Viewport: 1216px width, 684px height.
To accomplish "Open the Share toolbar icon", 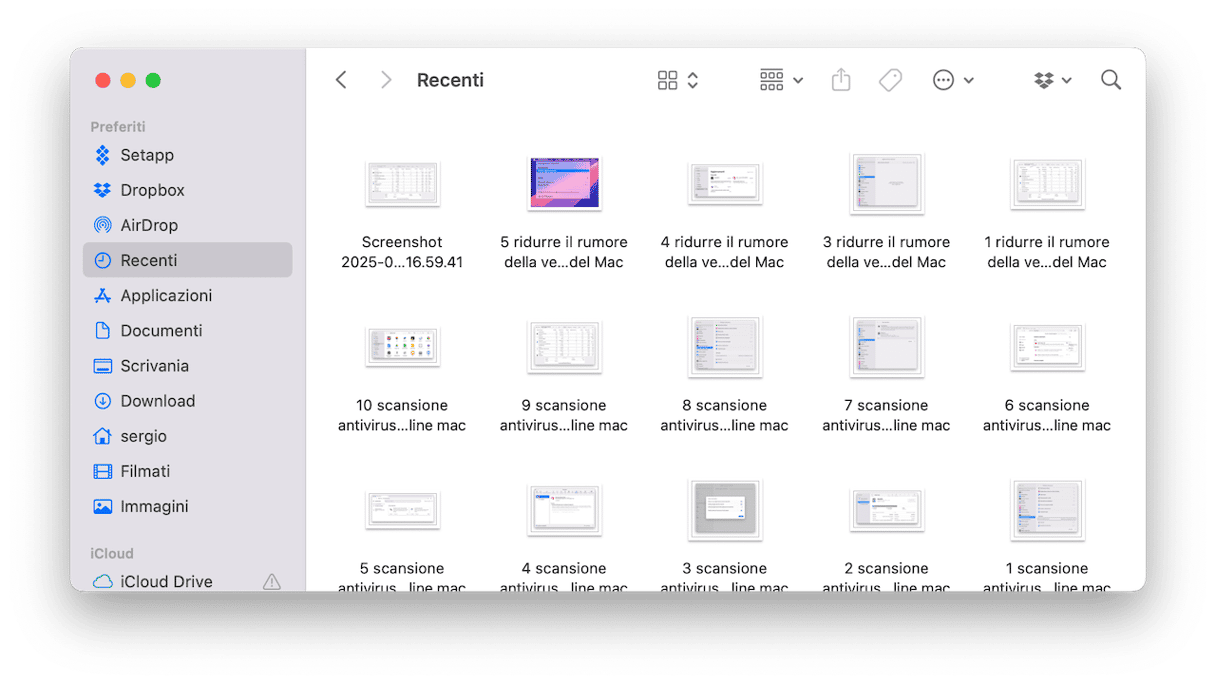I will click(x=841, y=80).
